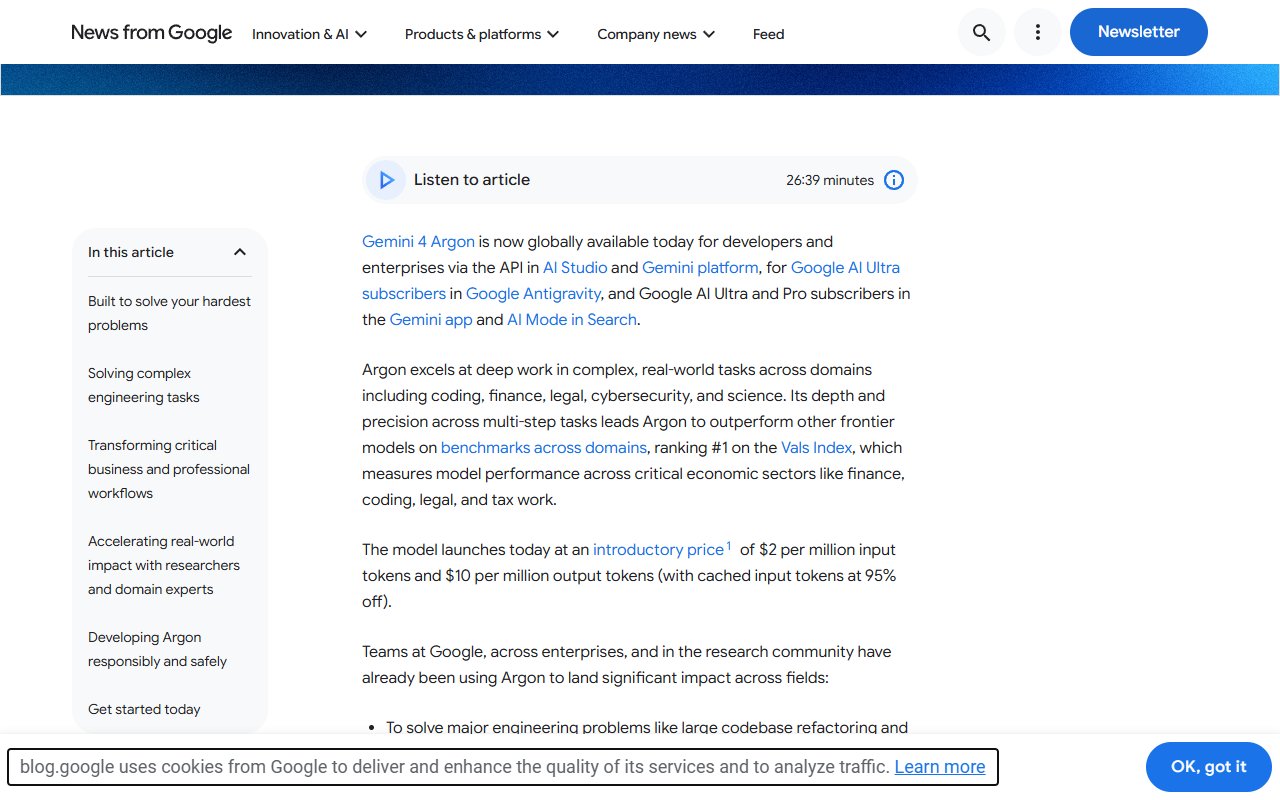Expand the Company news menu
This screenshot has height=800, width=1280.
point(656,34)
